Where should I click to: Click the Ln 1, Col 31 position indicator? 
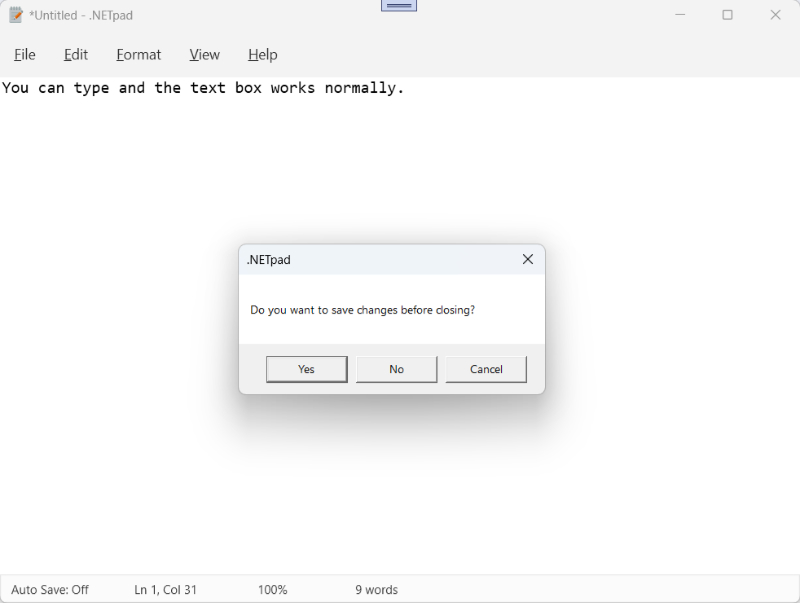pos(165,590)
